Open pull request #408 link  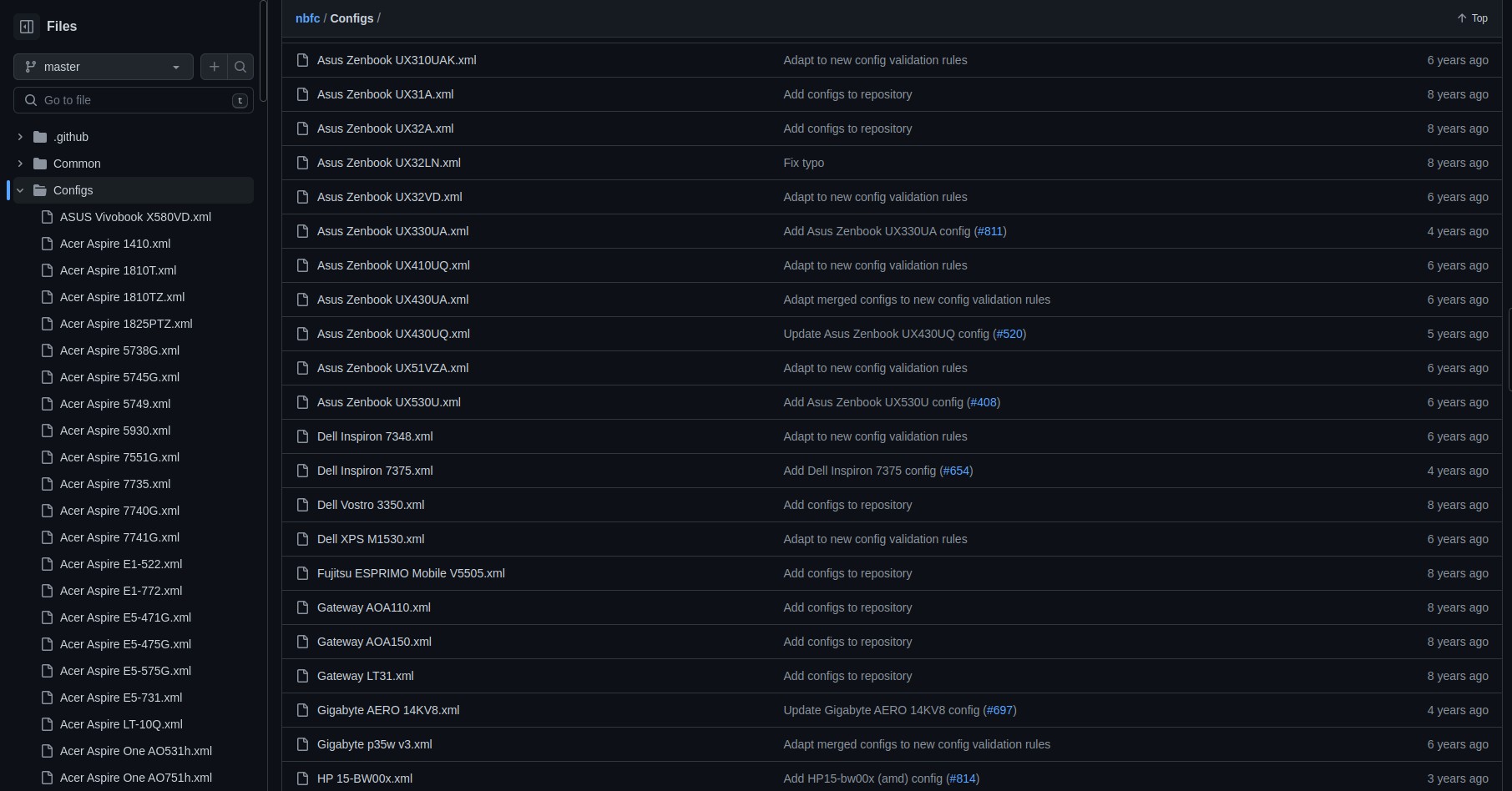coord(984,402)
